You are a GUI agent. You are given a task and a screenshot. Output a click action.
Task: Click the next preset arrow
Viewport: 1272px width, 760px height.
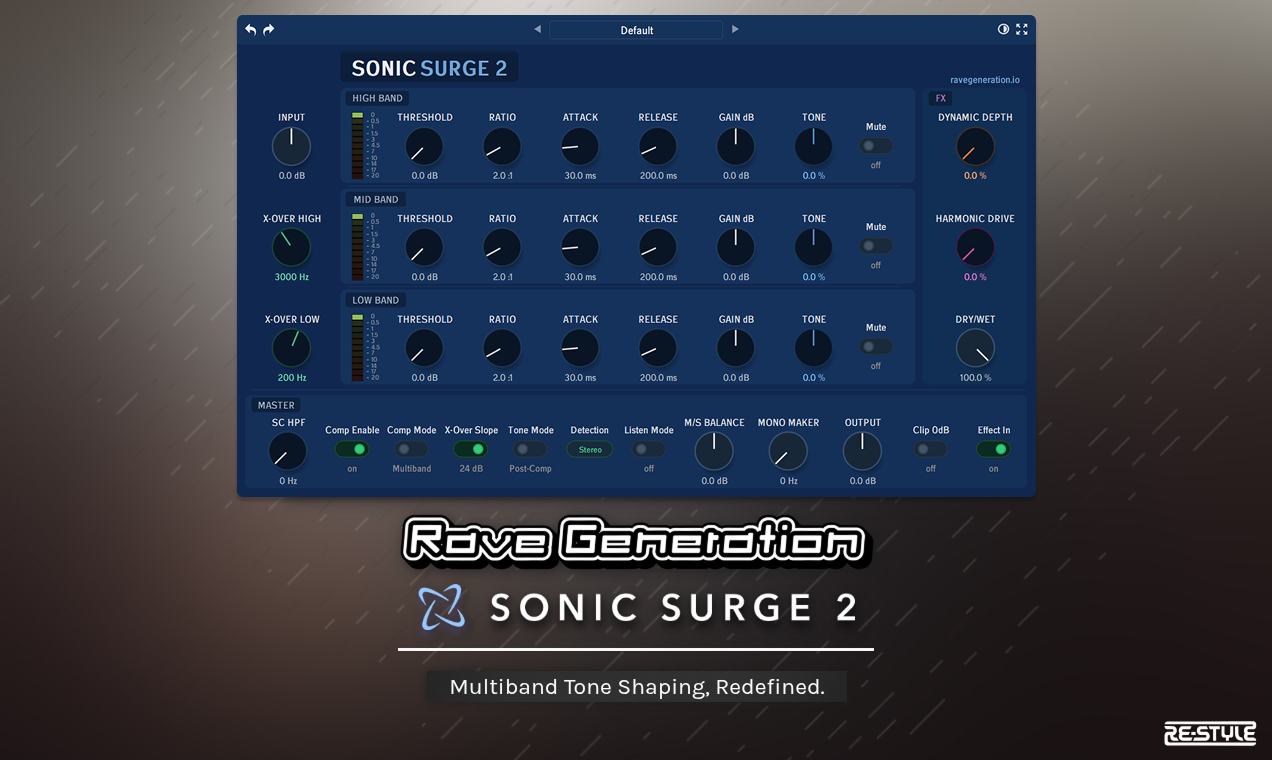tap(735, 29)
